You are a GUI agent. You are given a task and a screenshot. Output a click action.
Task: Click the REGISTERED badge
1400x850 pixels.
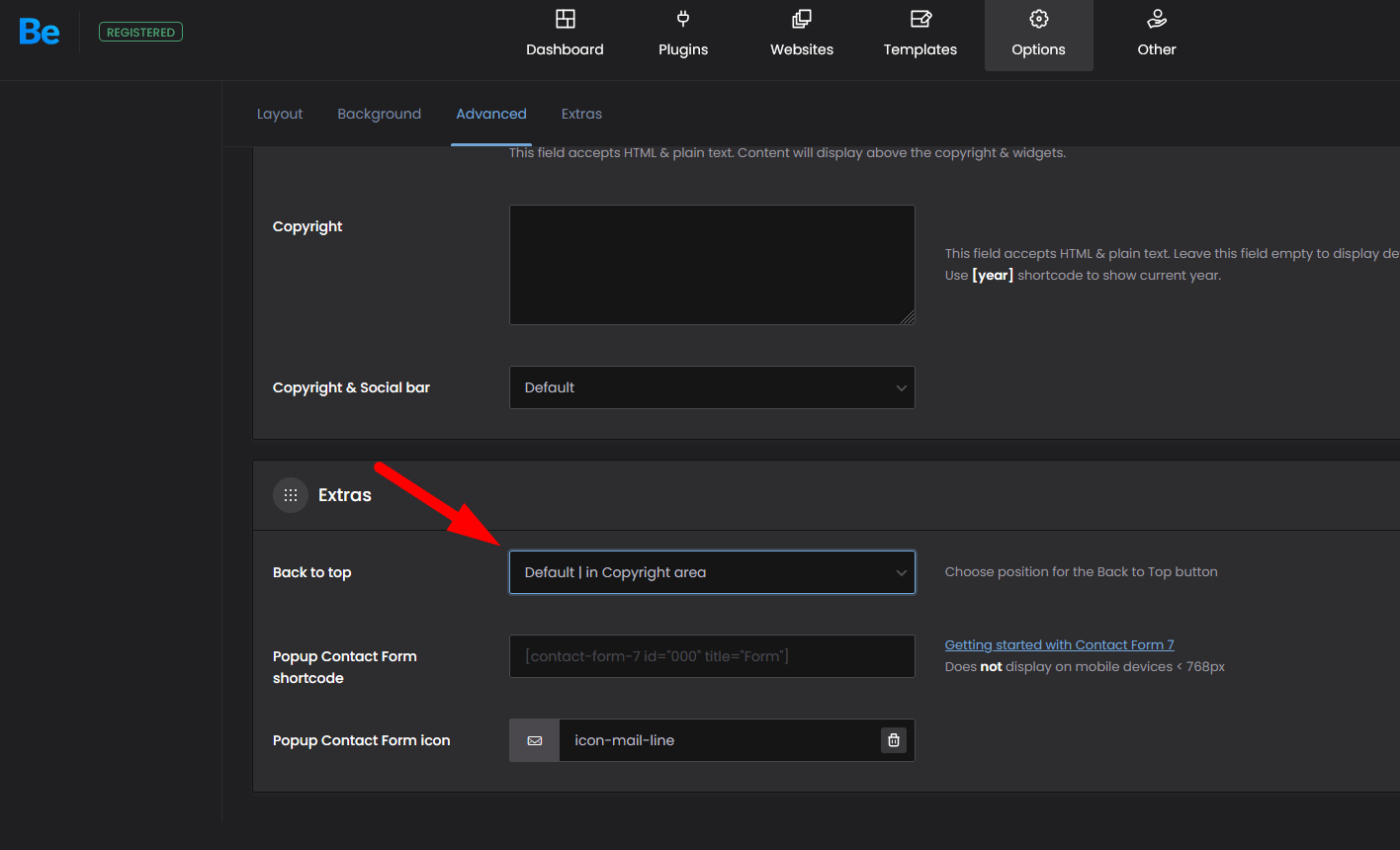(140, 32)
